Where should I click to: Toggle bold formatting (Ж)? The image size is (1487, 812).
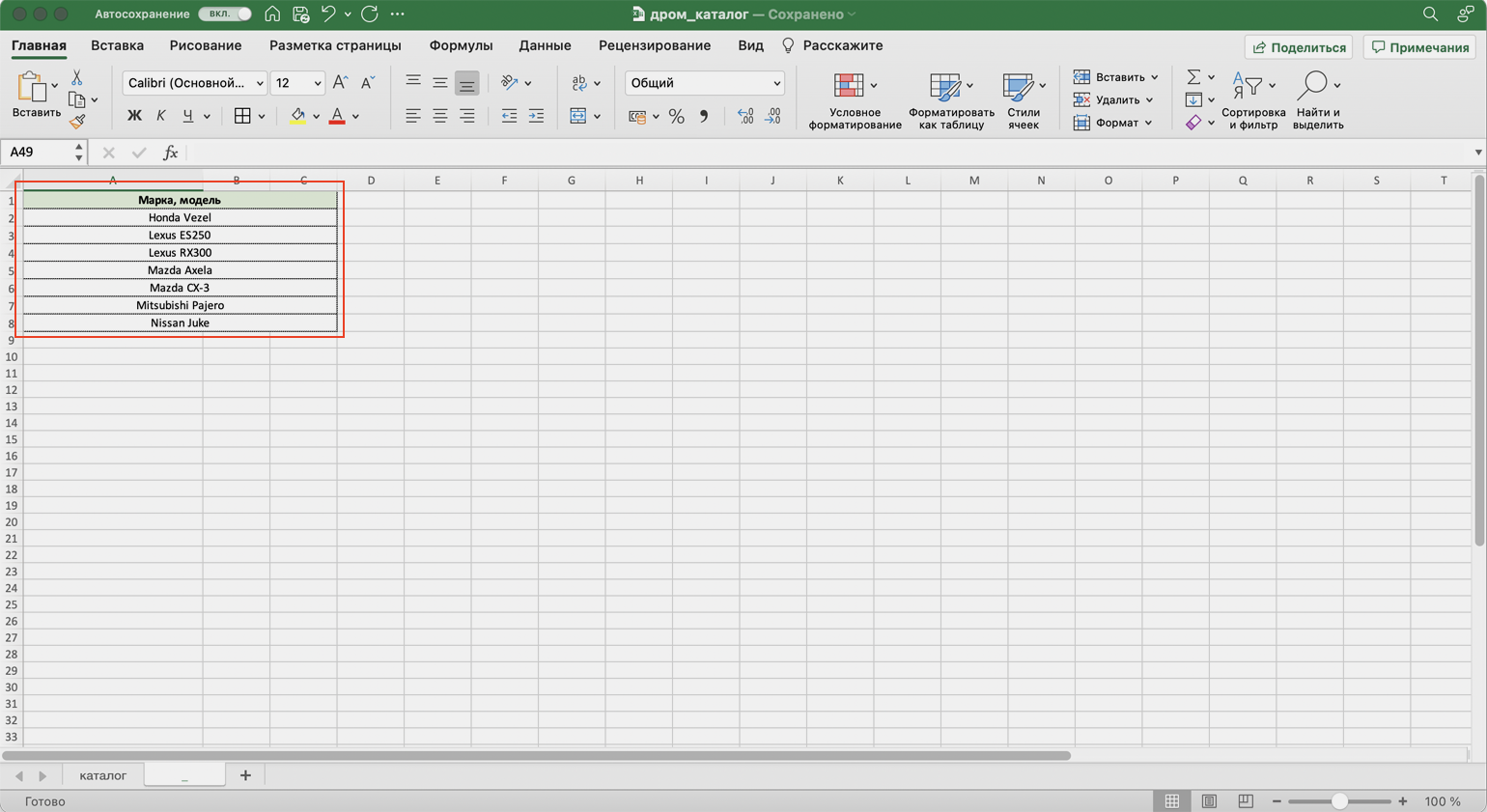(134, 116)
